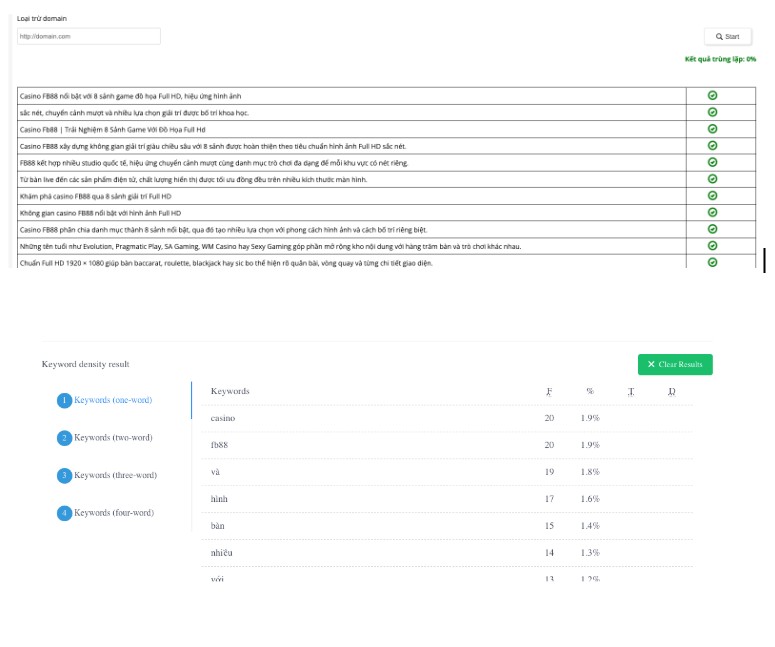Screen dimensions: 775x647
Task: Click sentence 'Từ bàn live đến các sản phẩm'
Action: pyautogui.click(x=193, y=179)
